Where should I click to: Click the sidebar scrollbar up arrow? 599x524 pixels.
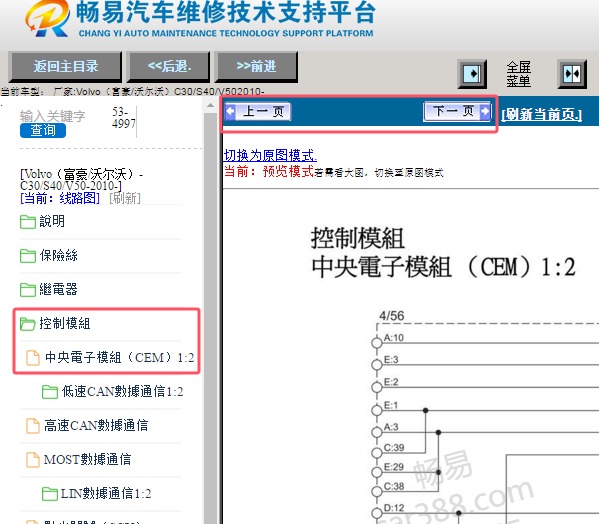(210, 105)
